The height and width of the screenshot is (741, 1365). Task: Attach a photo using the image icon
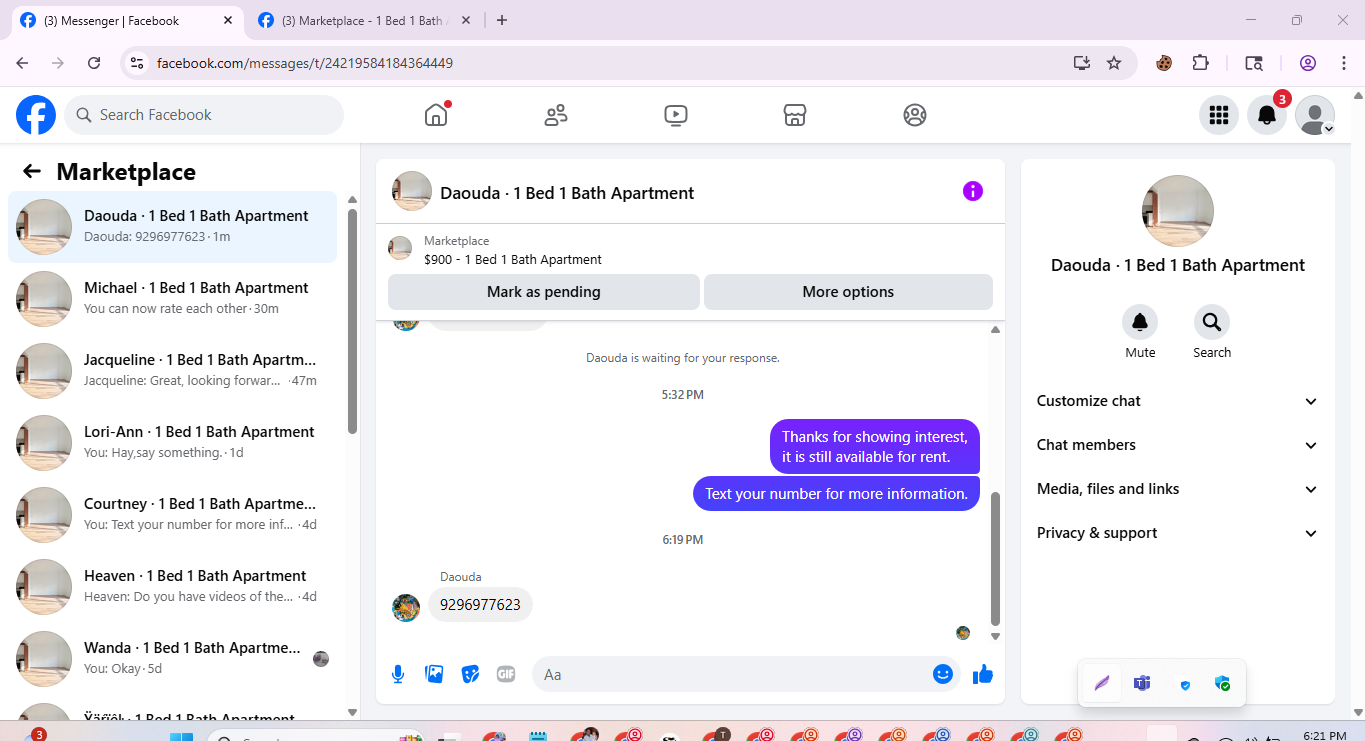point(434,674)
